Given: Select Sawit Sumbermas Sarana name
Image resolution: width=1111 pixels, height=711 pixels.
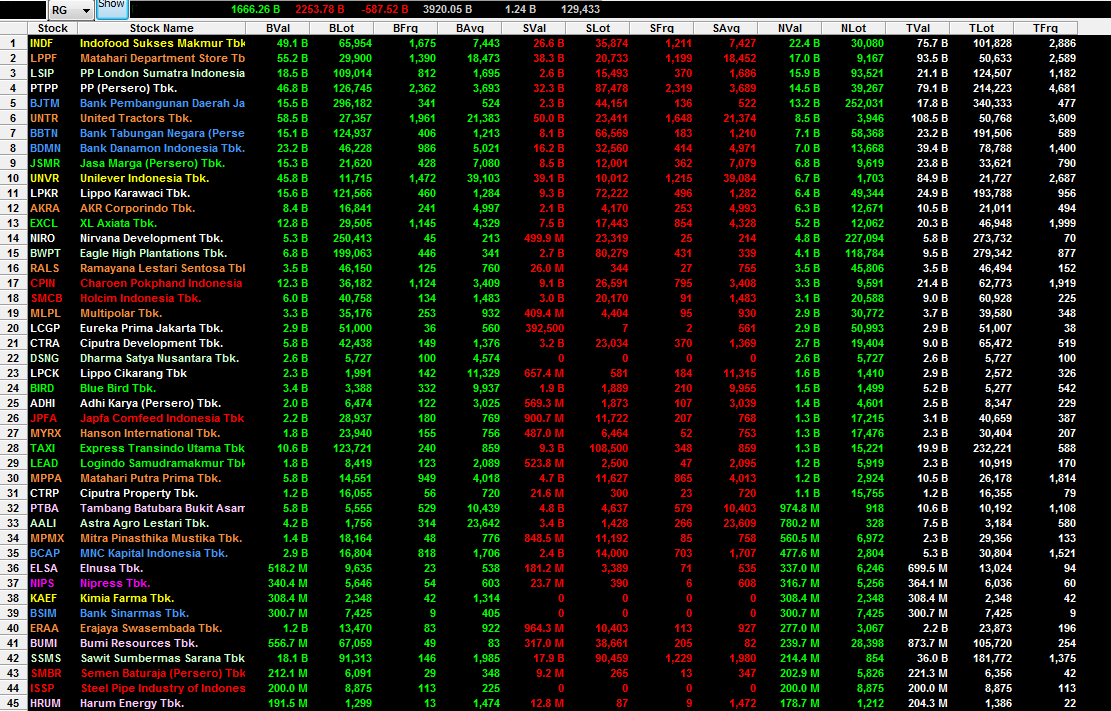Looking at the screenshot, I should pyautogui.click(x=162, y=658).
